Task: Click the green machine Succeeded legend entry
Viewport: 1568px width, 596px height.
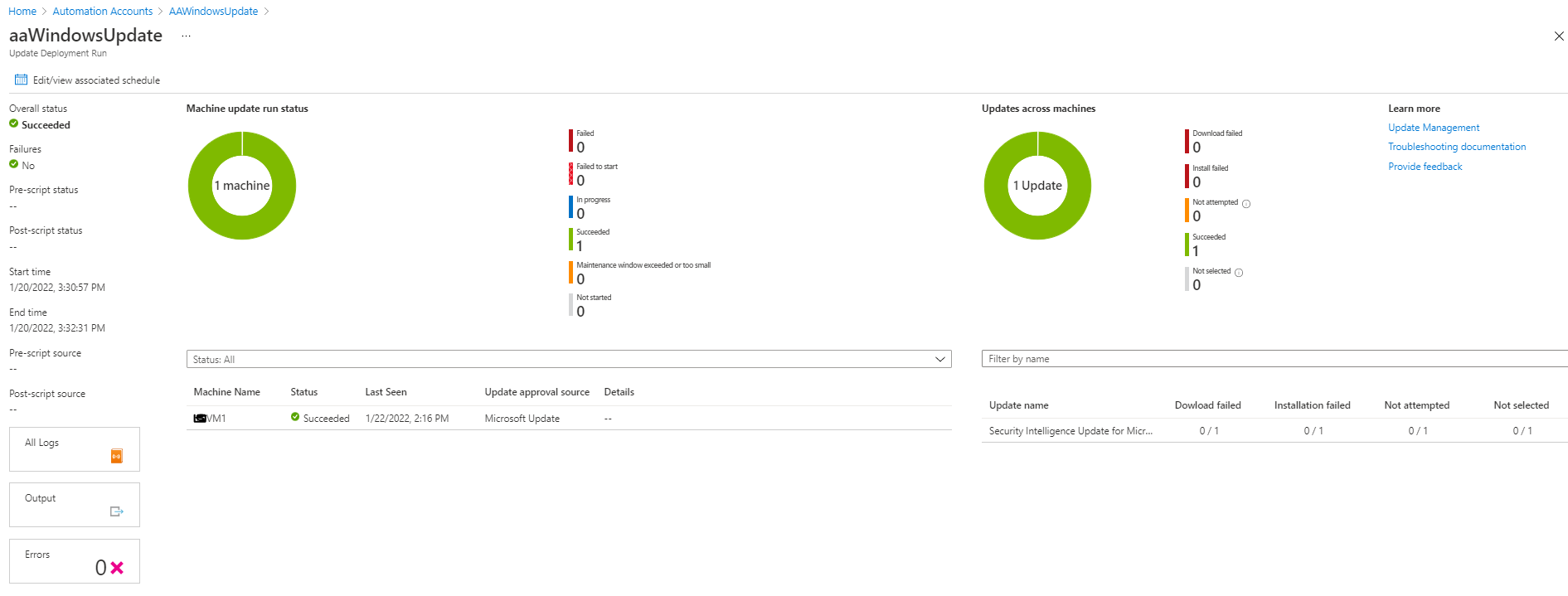Action: point(590,240)
